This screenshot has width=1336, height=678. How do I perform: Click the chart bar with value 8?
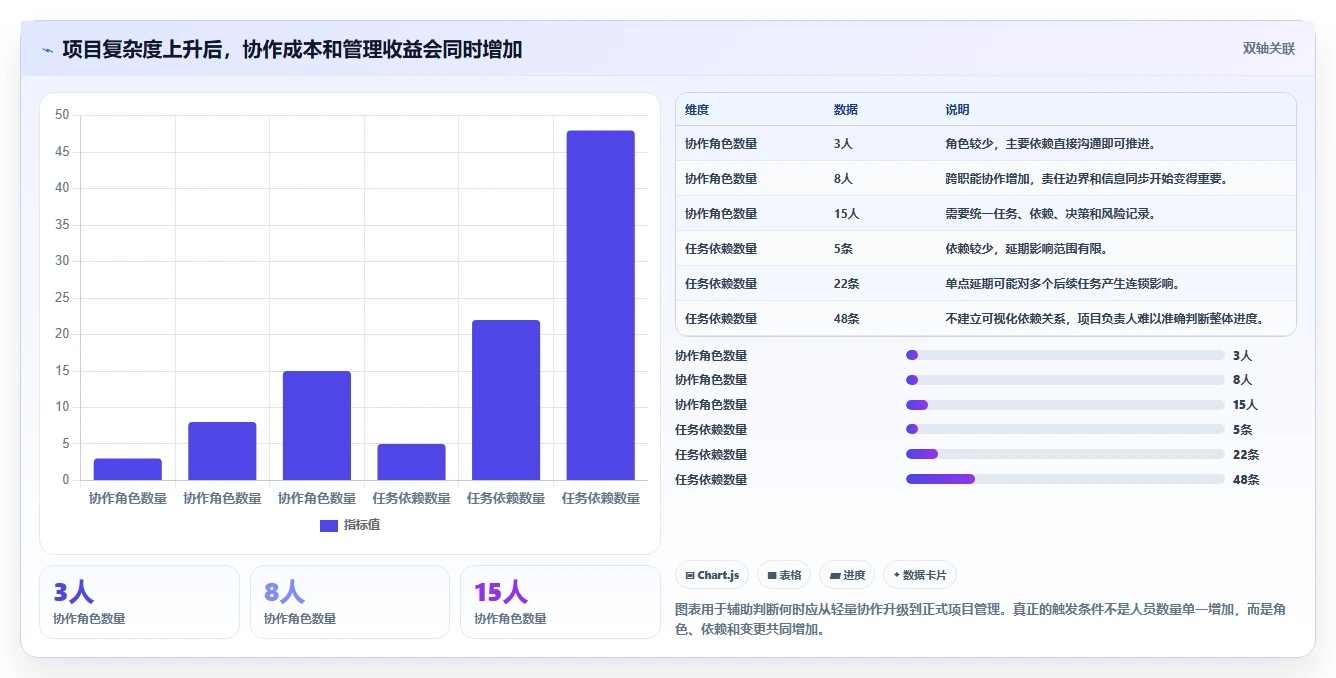coord(222,451)
